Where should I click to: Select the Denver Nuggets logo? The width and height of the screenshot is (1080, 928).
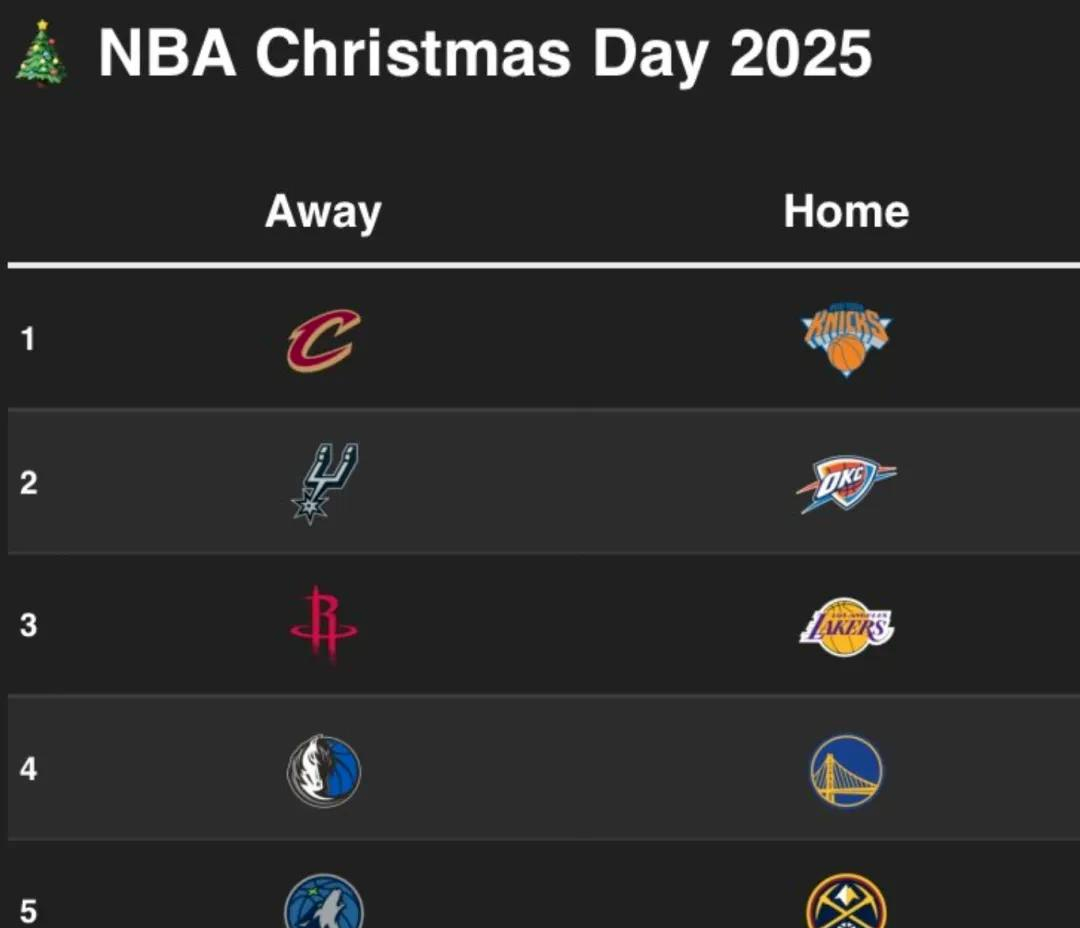pyautogui.click(x=847, y=902)
